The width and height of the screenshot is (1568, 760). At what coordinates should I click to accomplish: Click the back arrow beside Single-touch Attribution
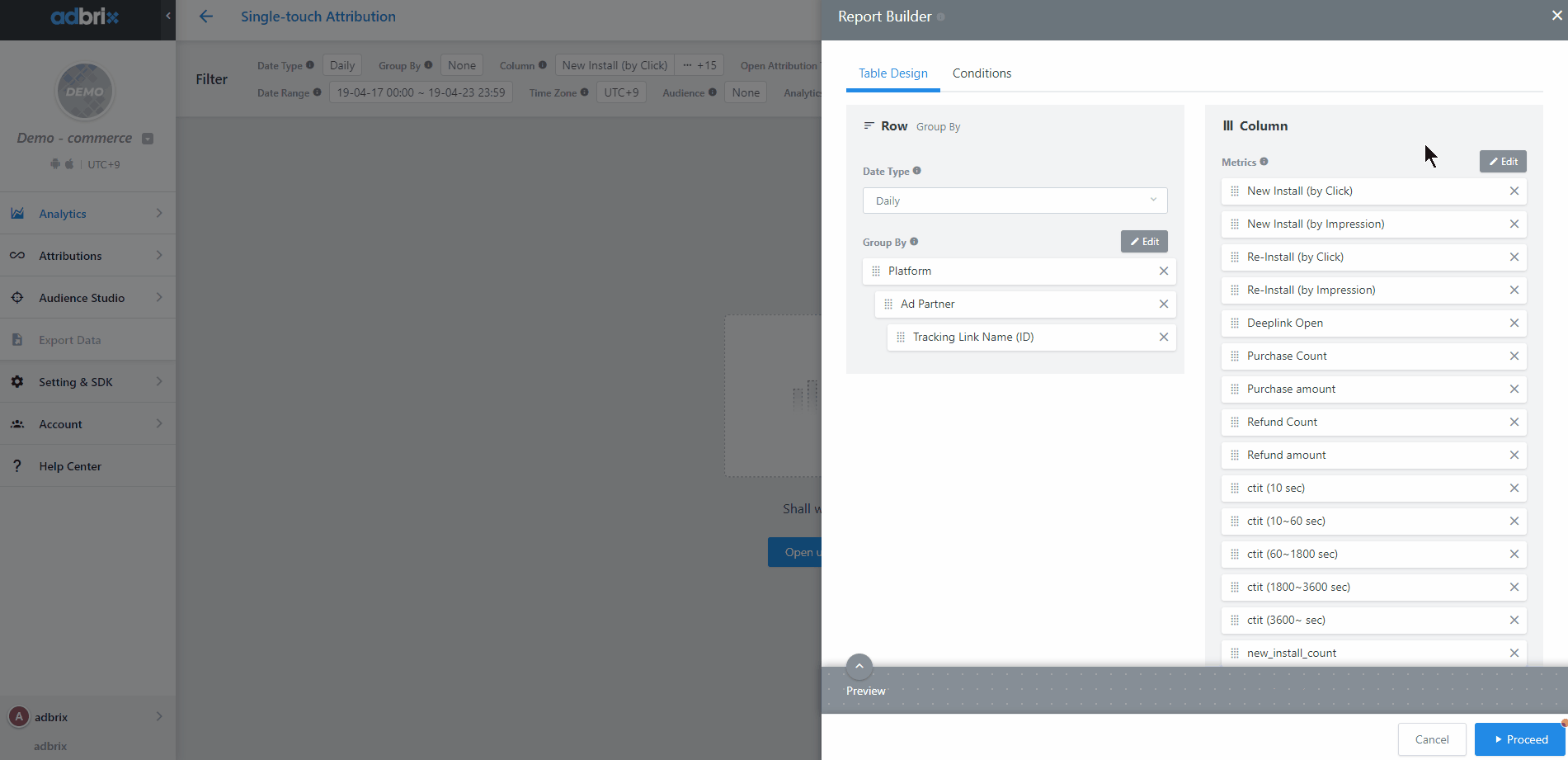click(205, 17)
